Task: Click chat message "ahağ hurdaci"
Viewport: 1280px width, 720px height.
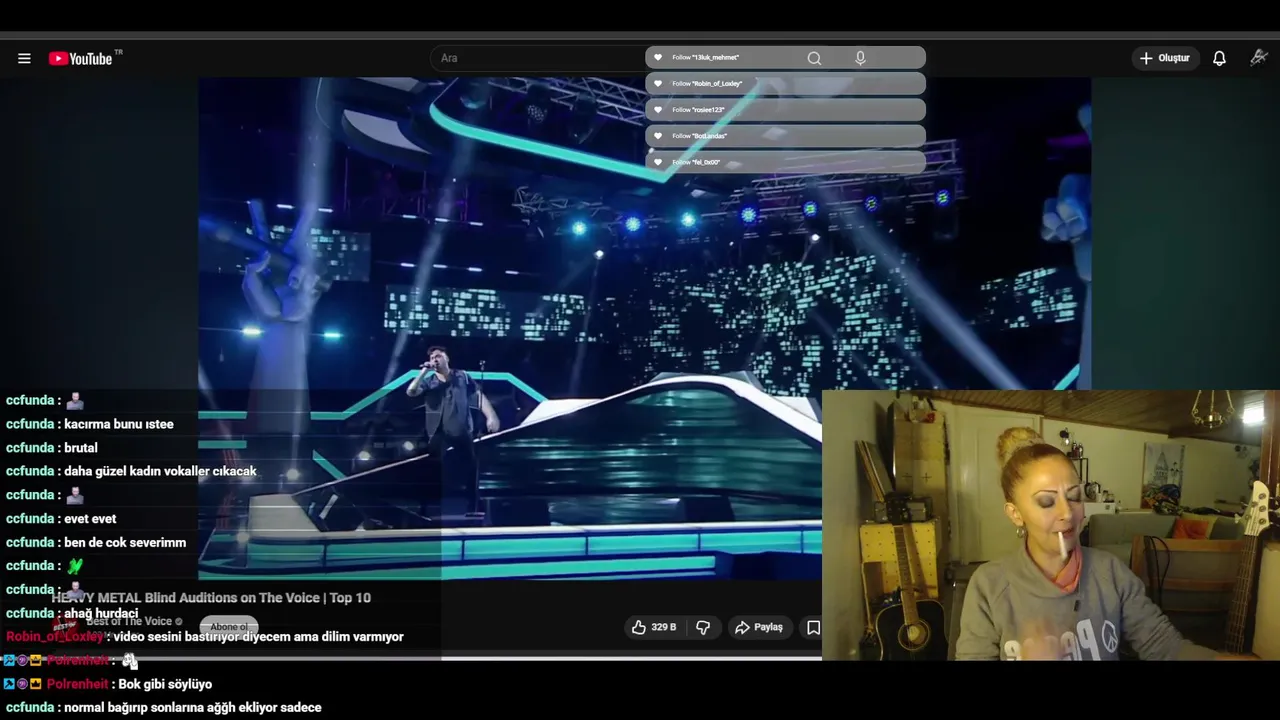Action: coord(101,613)
